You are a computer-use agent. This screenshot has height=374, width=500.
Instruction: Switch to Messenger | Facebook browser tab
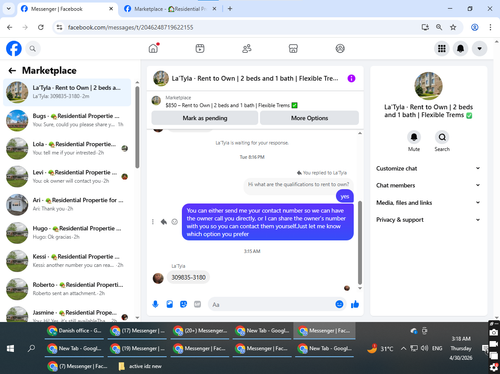[67, 9]
